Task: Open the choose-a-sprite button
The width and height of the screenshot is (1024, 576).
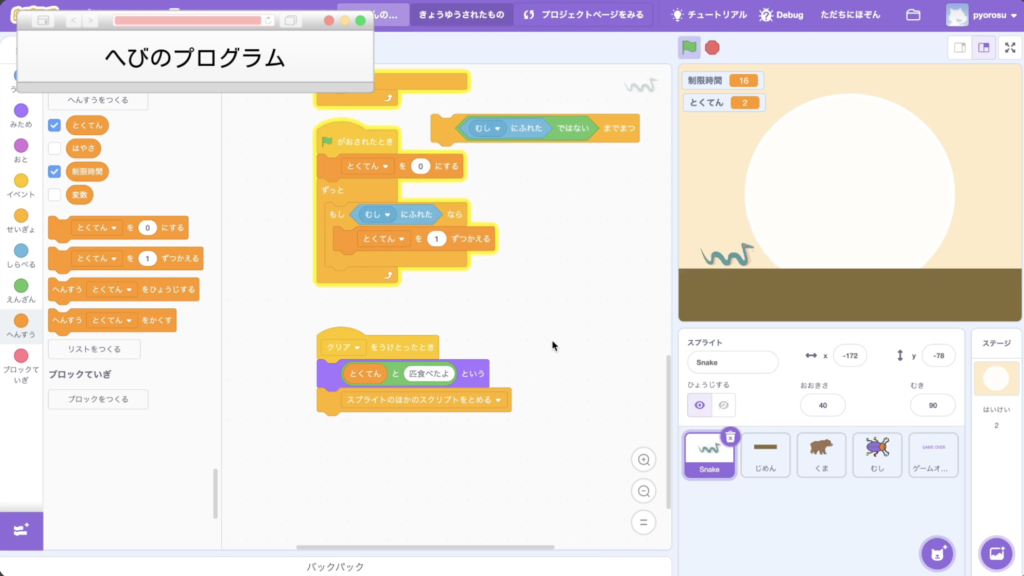Action: (x=937, y=552)
